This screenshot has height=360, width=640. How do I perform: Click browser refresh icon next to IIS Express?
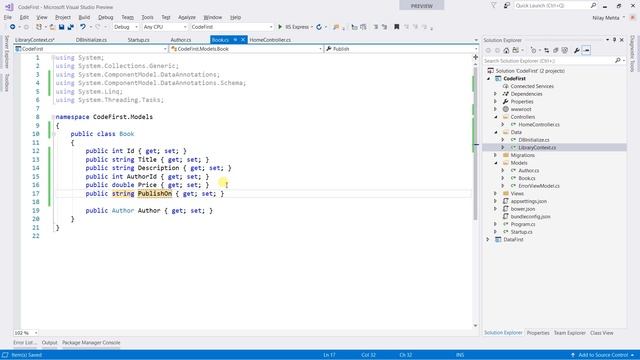point(319,27)
